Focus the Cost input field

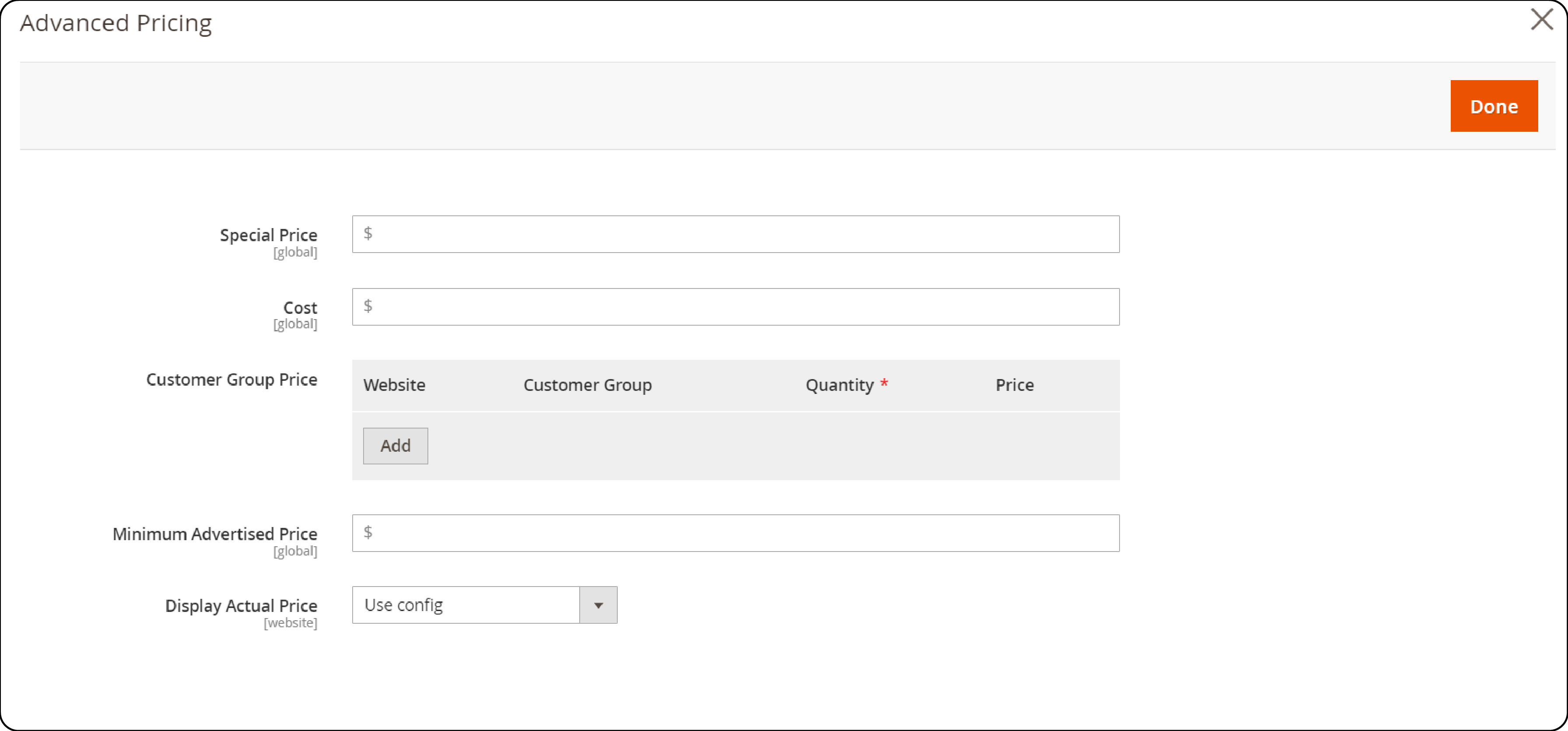click(x=735, y=306)
